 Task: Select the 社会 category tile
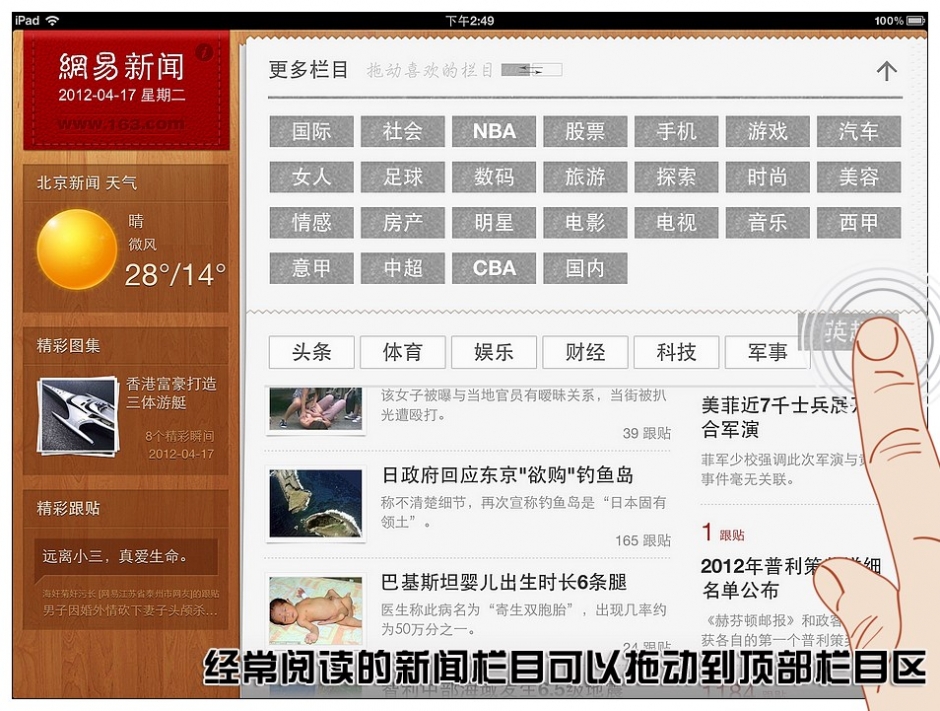(403, 131)
